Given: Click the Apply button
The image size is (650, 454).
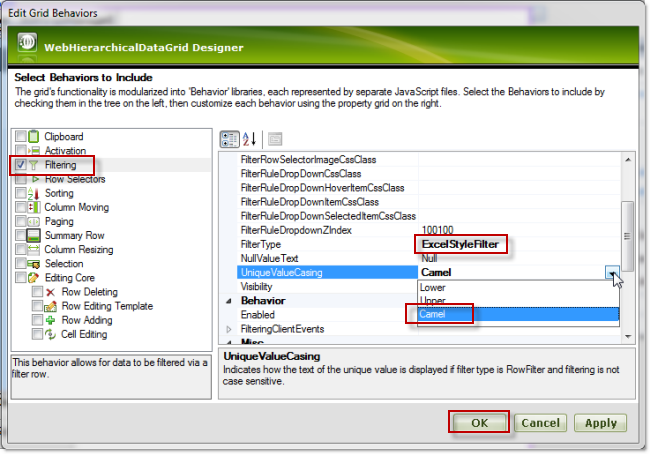Looking at the screenshot, I should [600, 423].
